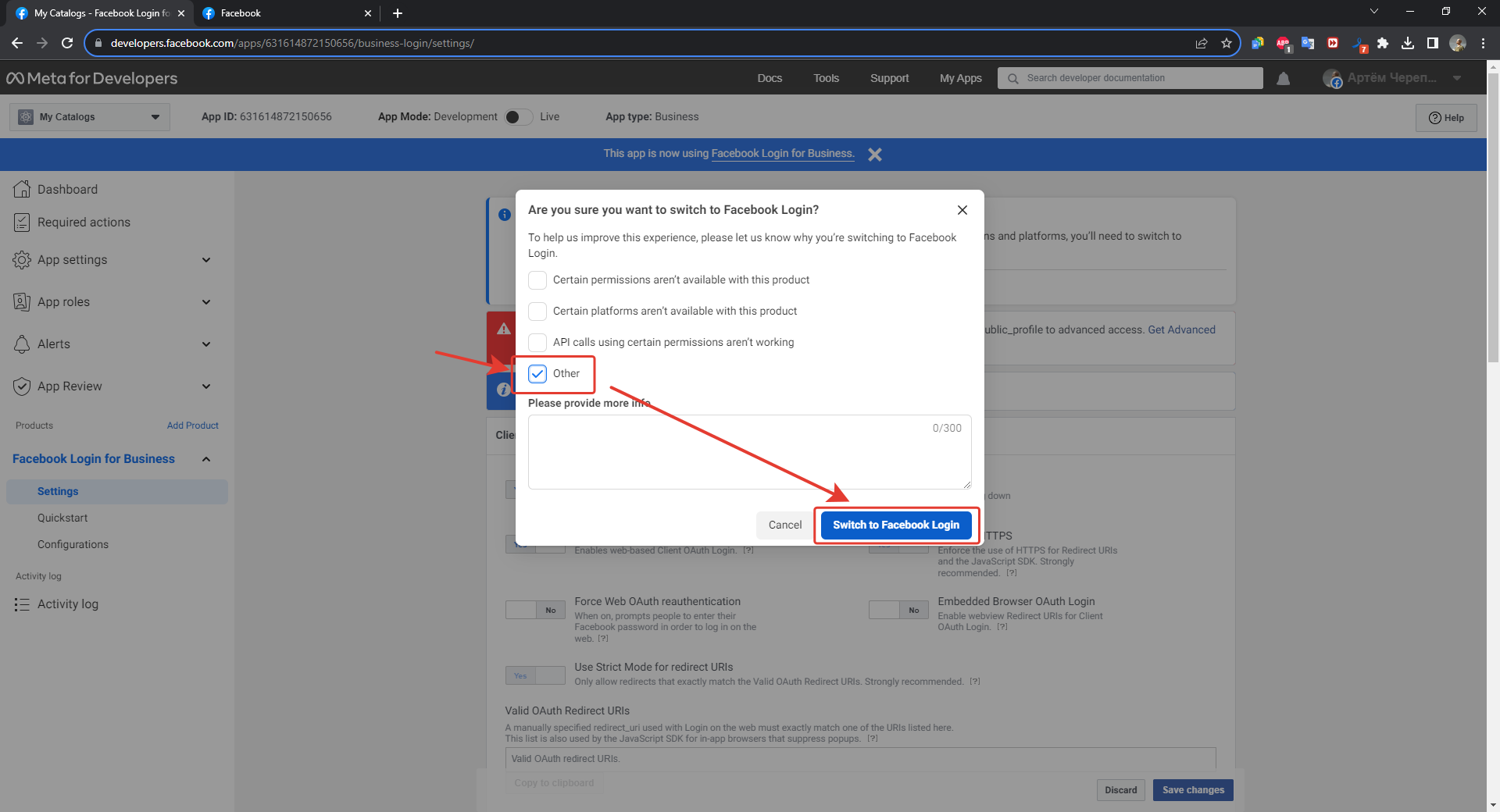
Task: Bookmark this page with the star icon
Action: click(x=1227, y=43)
